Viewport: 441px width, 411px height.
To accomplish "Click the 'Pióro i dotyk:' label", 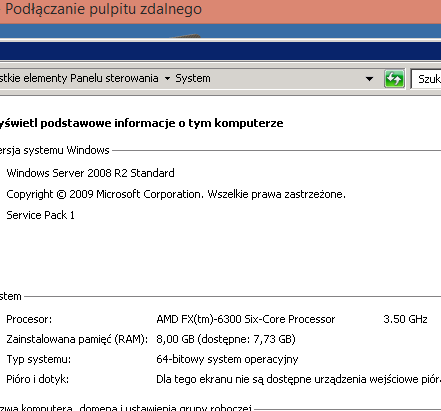I will 38,379.
